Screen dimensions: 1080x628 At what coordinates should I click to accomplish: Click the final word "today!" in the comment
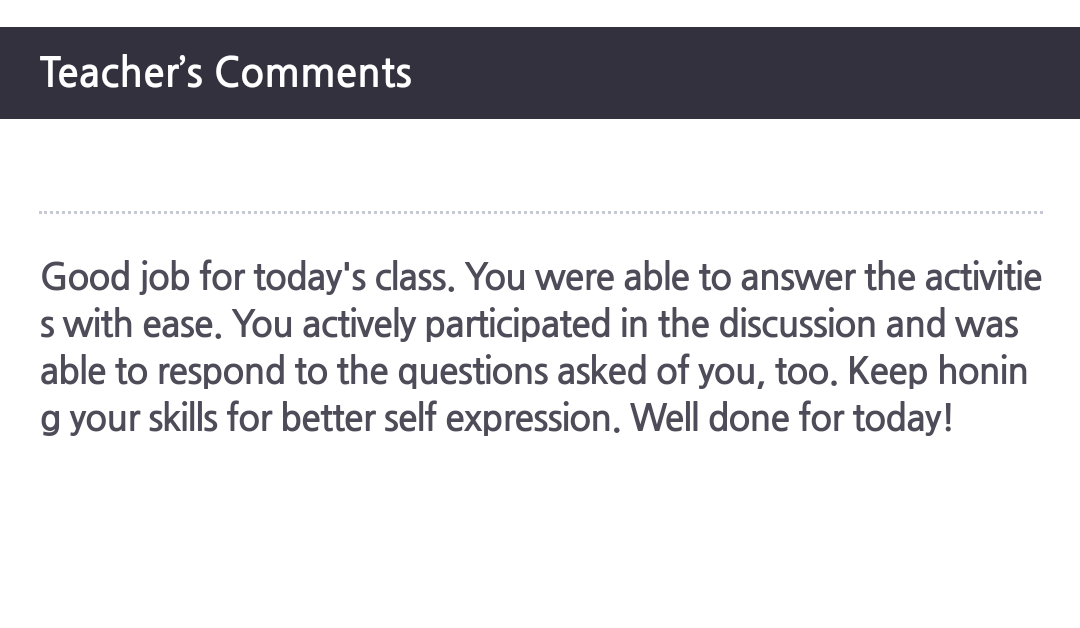tap(903, 419)
